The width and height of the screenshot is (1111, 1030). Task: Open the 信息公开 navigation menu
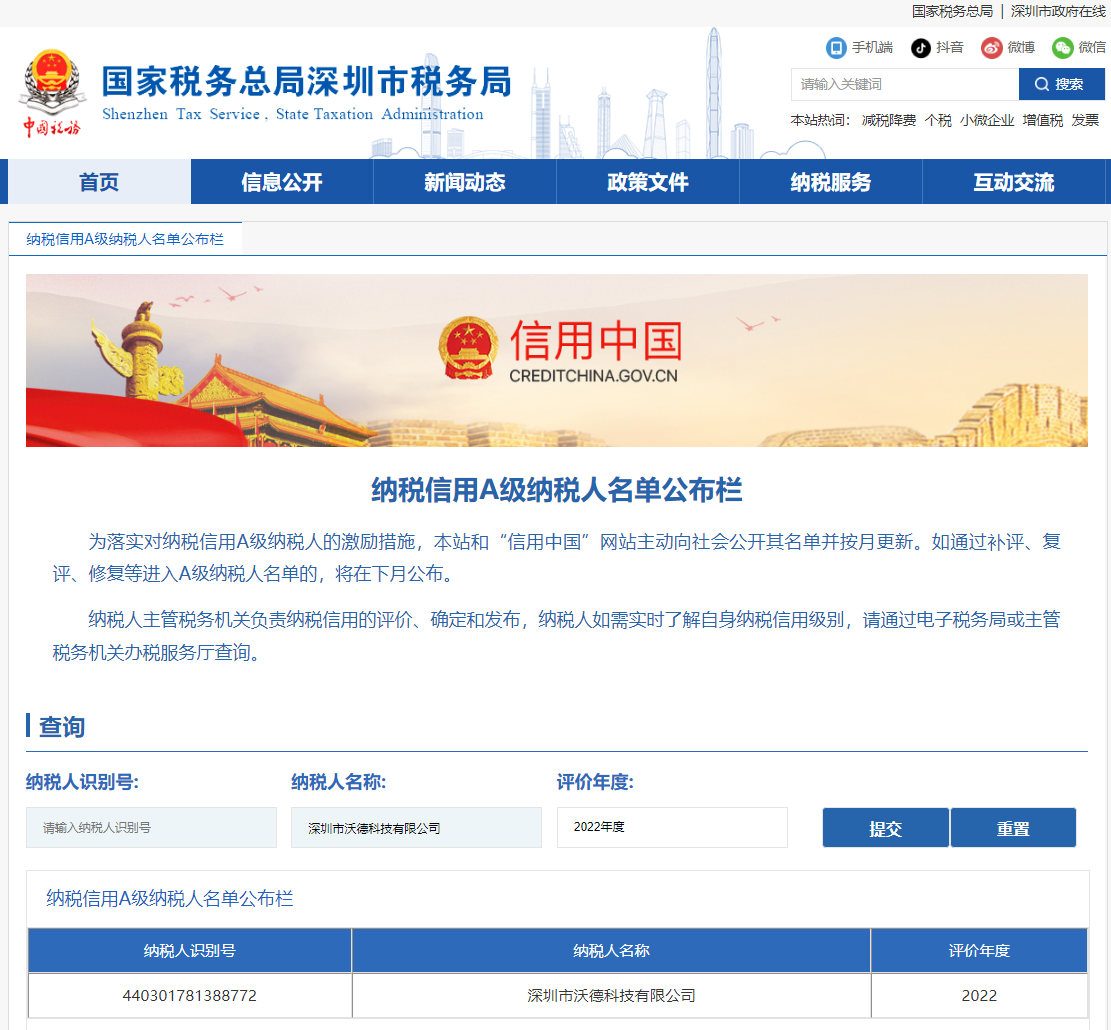(x=282, y=182)
